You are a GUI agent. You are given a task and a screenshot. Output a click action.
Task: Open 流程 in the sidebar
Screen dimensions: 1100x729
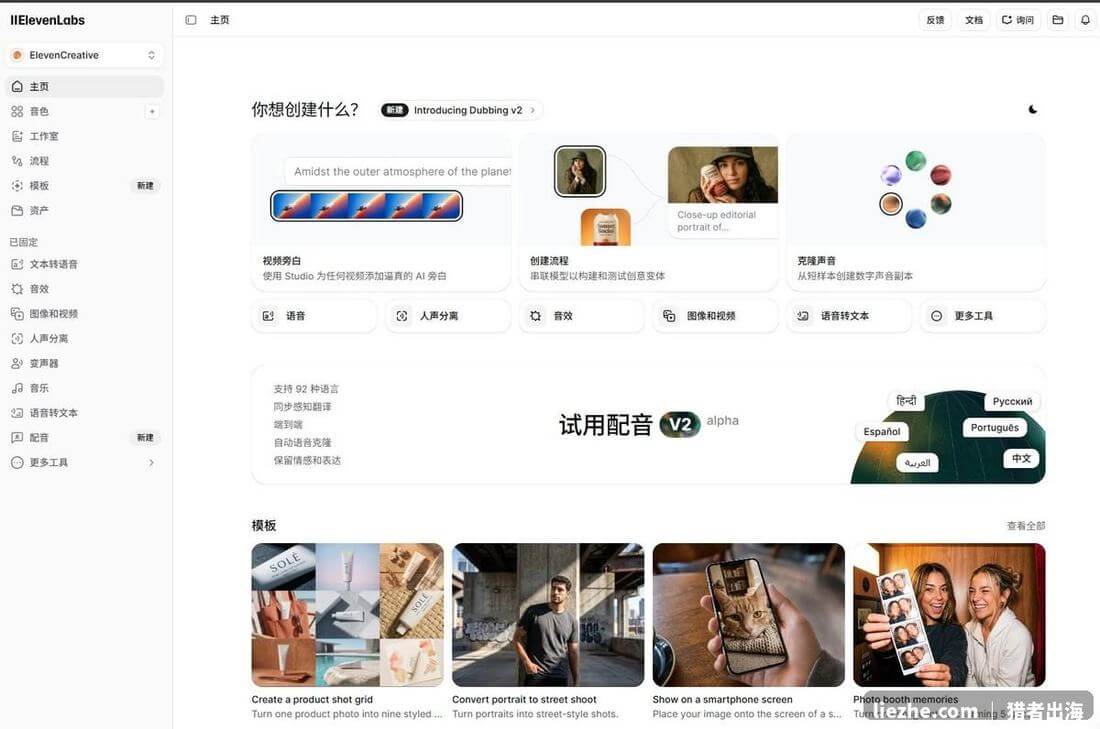pyautogui.click(x=84, y=161)
